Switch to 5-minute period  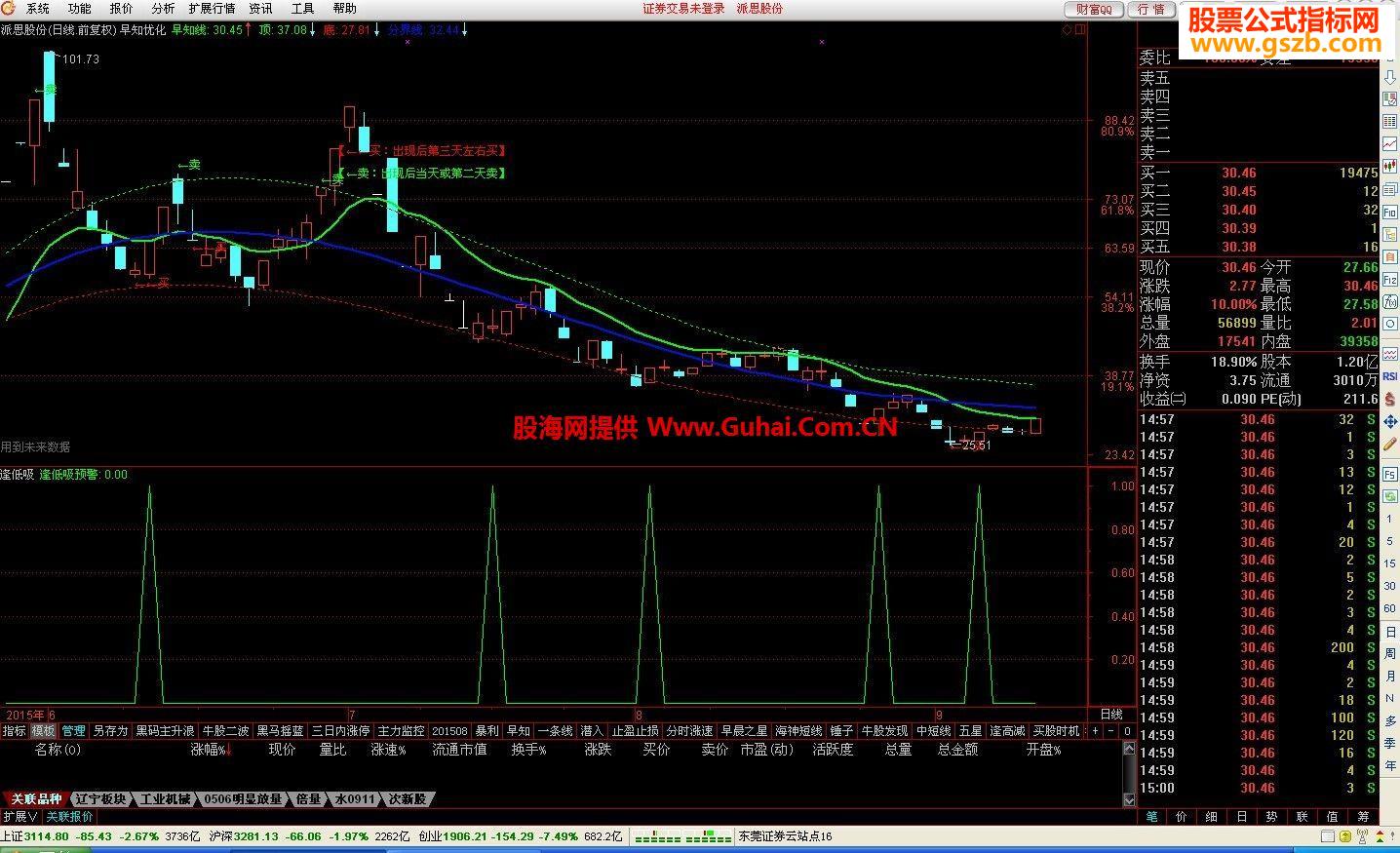tap(1390, 541)
